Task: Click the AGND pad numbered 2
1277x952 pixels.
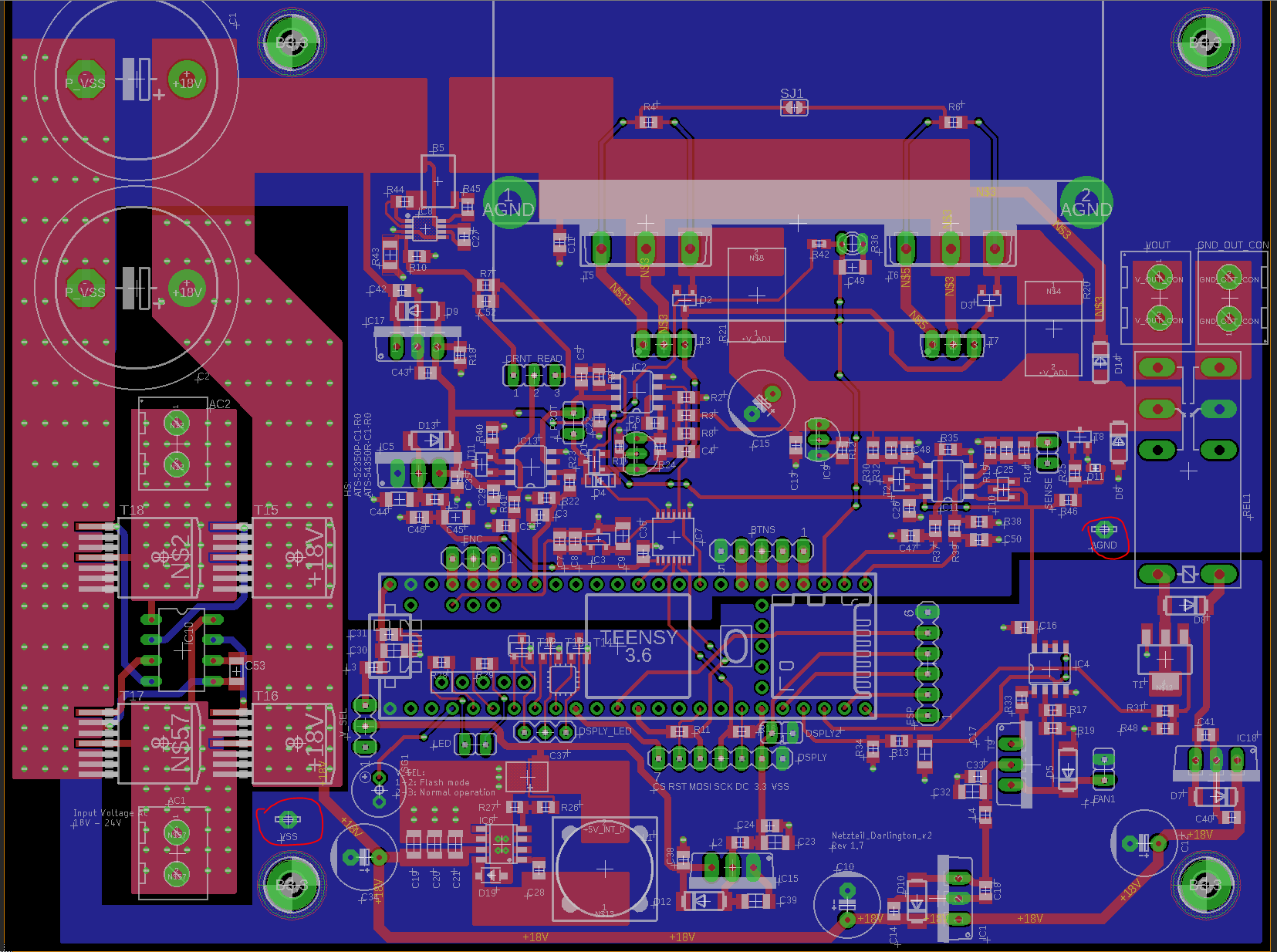Action: click(1086, 204)
